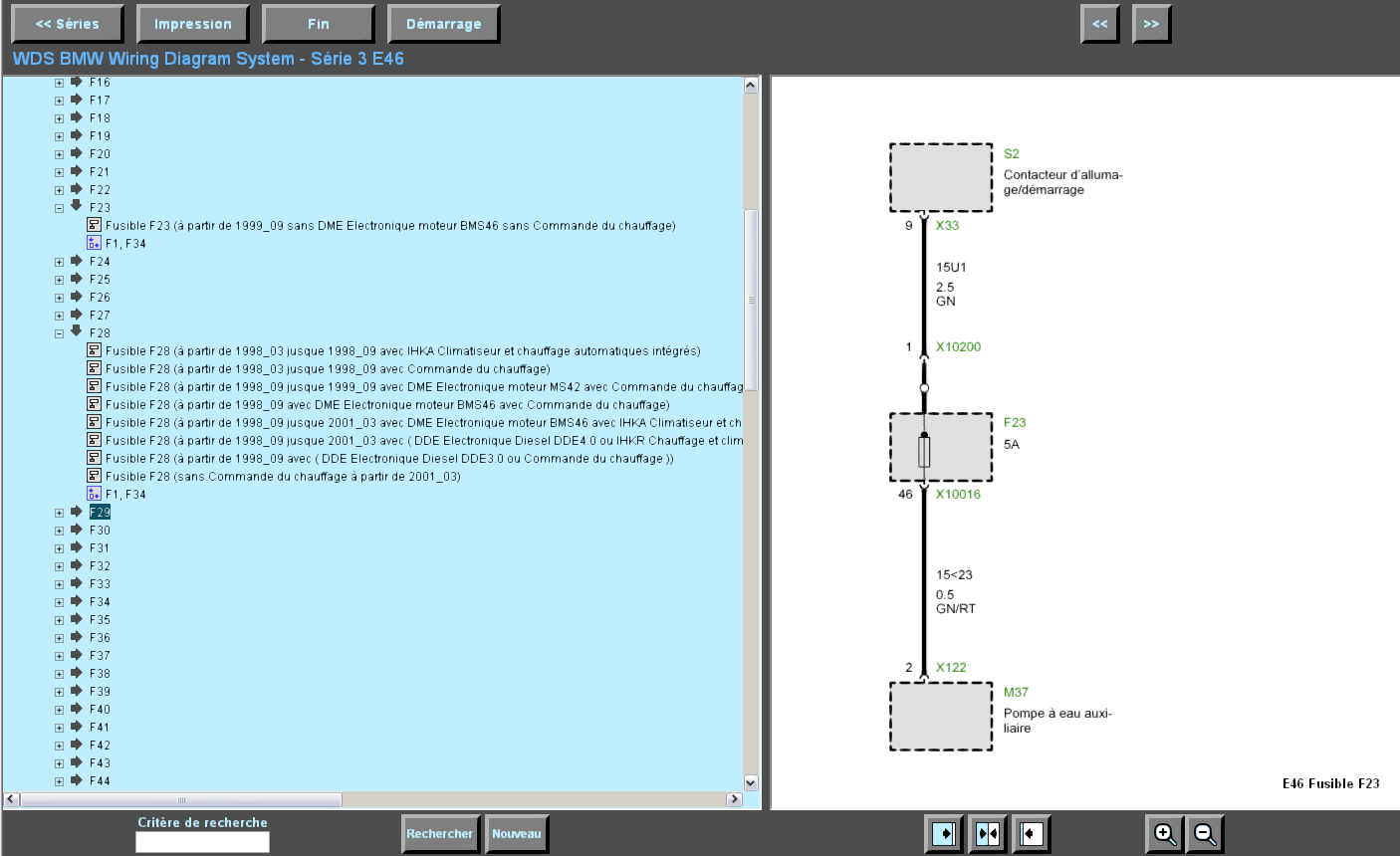
Task: Click connector label X33 in the diagram
Action: [x=947, y=226]
